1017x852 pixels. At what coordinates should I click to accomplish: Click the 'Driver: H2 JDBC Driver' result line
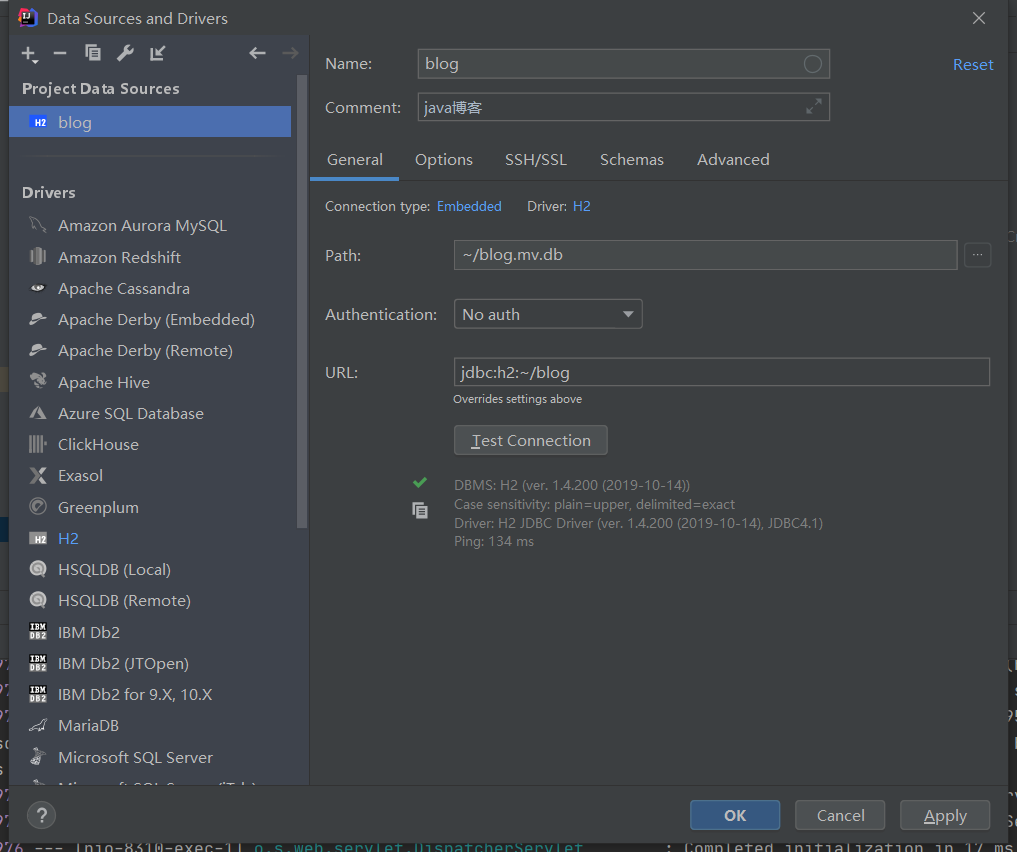[638, 523]
